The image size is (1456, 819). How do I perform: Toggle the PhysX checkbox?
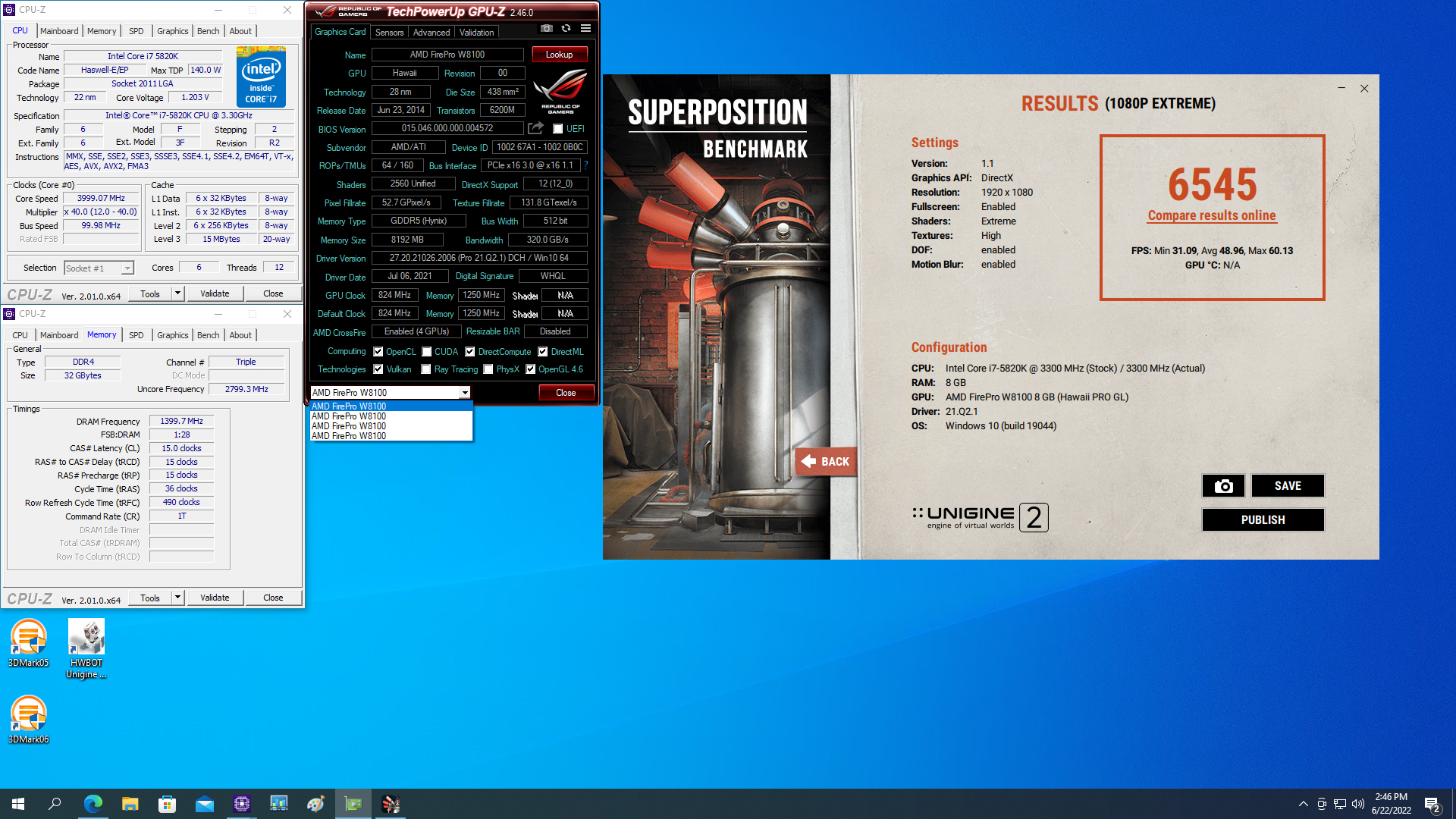(x=488, y=369)
